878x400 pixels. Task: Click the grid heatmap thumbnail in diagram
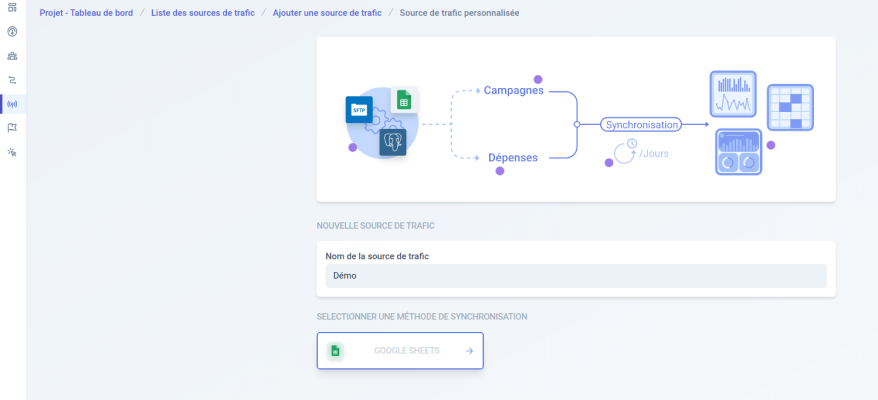click(790, 108)
